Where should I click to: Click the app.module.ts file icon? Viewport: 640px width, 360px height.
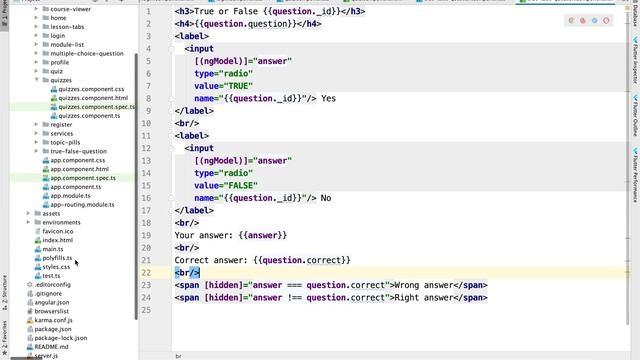(46, 196)
